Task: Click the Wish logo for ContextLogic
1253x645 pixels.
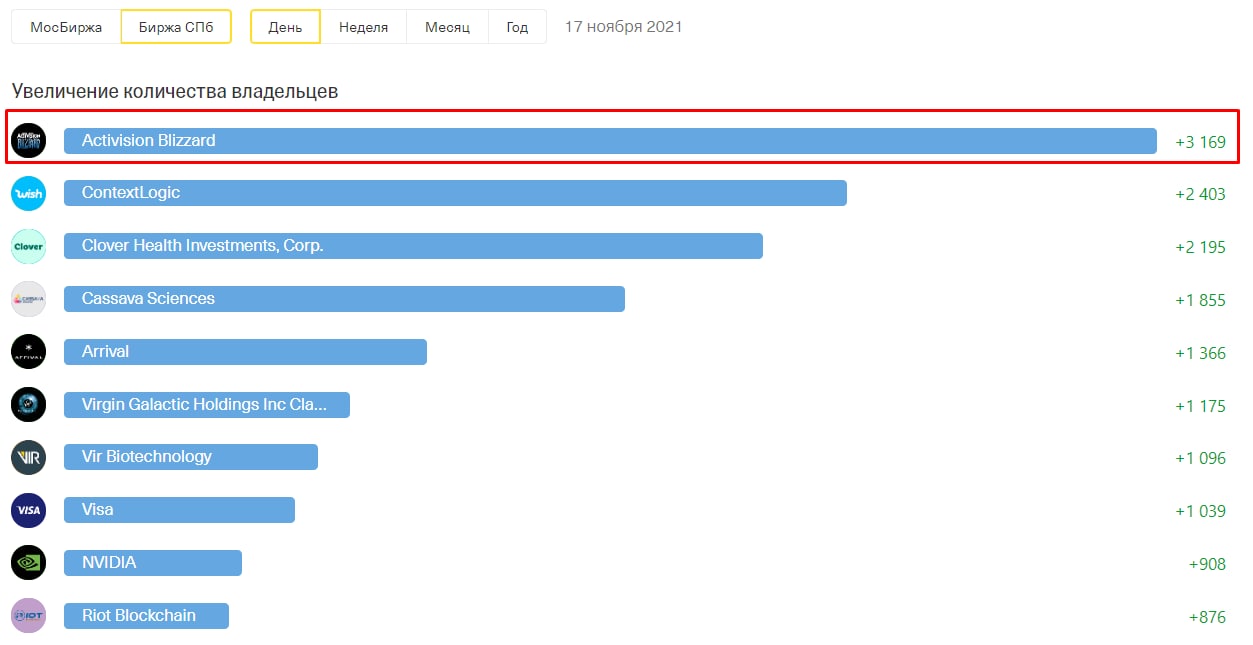Action: click(28, 193)
